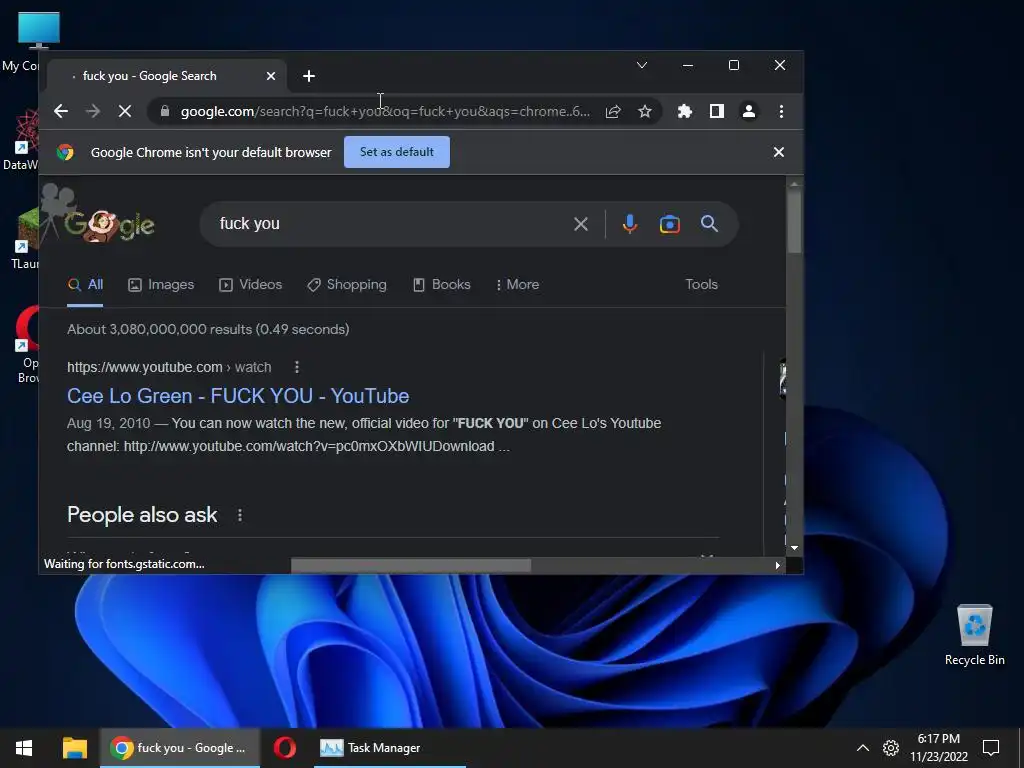Dismiss the default browser infobar
Screen dimensions: 1024x768
click(778, 152)
